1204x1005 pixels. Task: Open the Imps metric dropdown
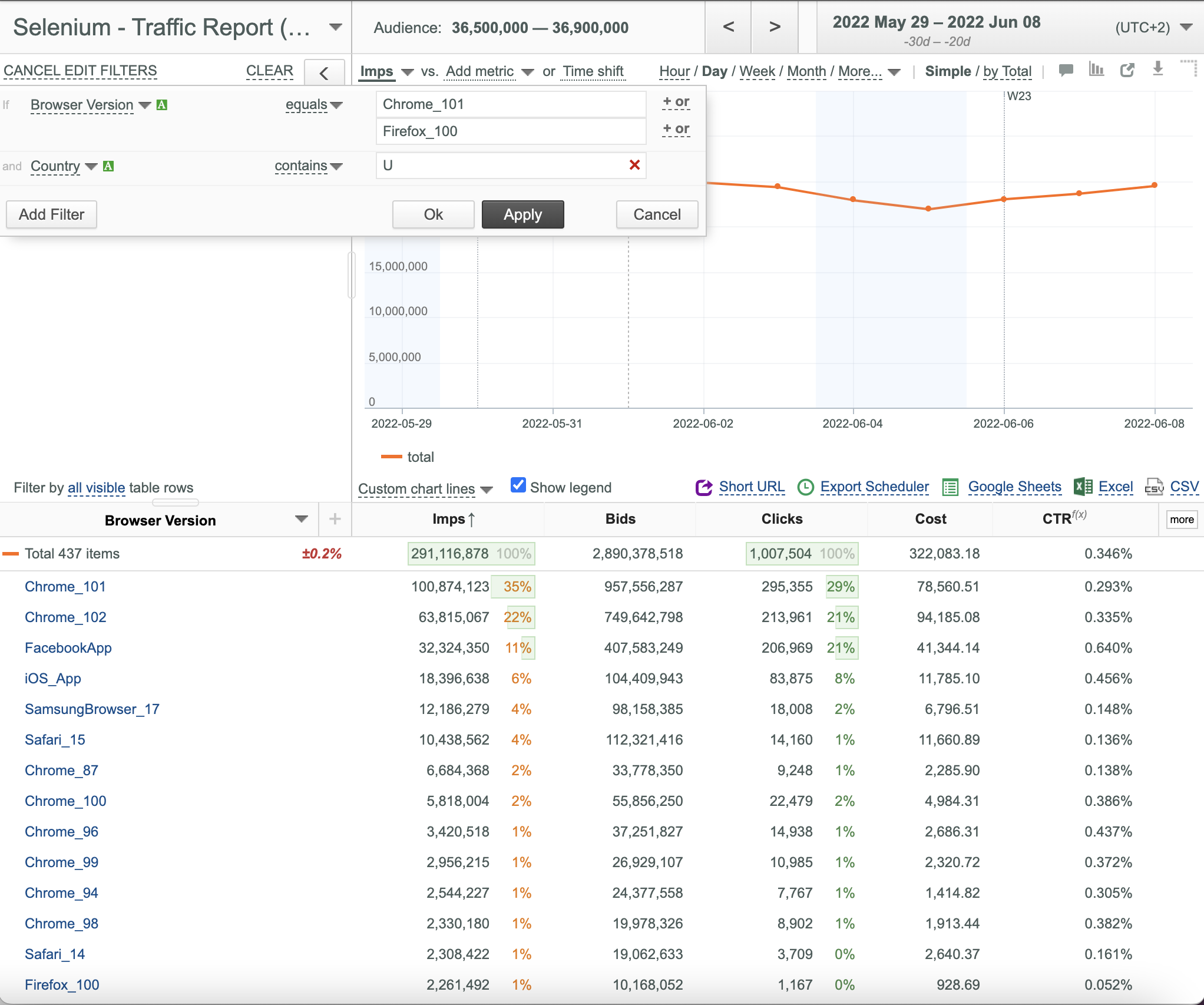(x=407, y=72)
